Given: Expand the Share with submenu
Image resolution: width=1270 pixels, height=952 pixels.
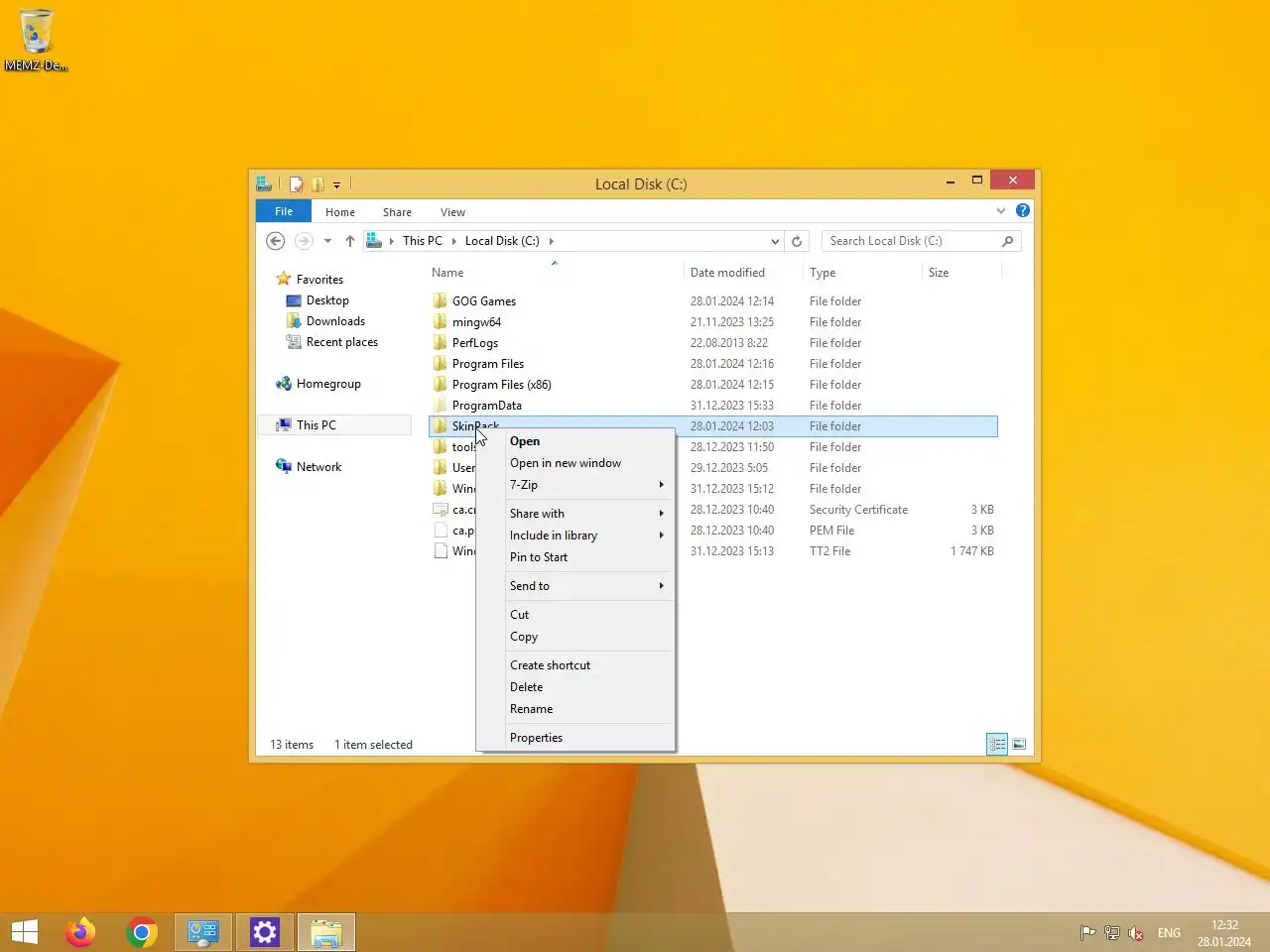Looking at the screenshot, I should pos(575,514).
